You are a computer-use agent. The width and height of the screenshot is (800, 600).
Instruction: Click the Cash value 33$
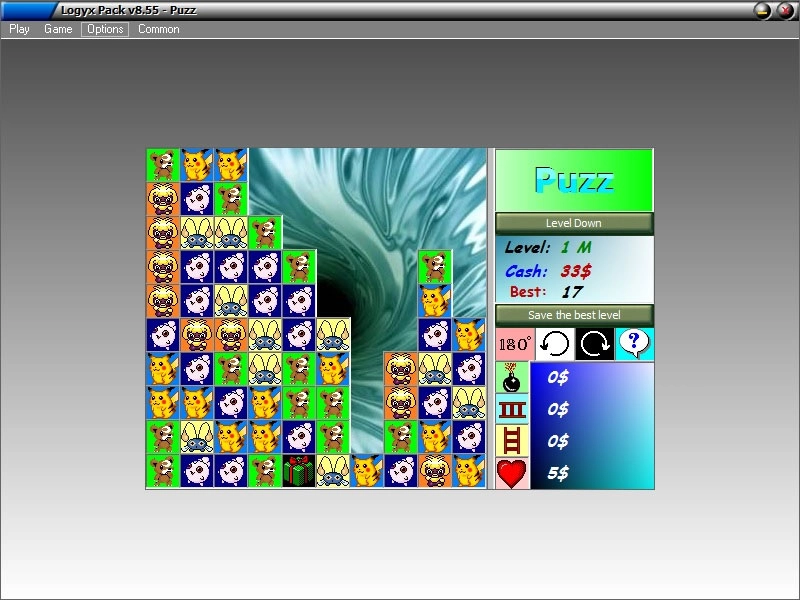click(576, 270)
